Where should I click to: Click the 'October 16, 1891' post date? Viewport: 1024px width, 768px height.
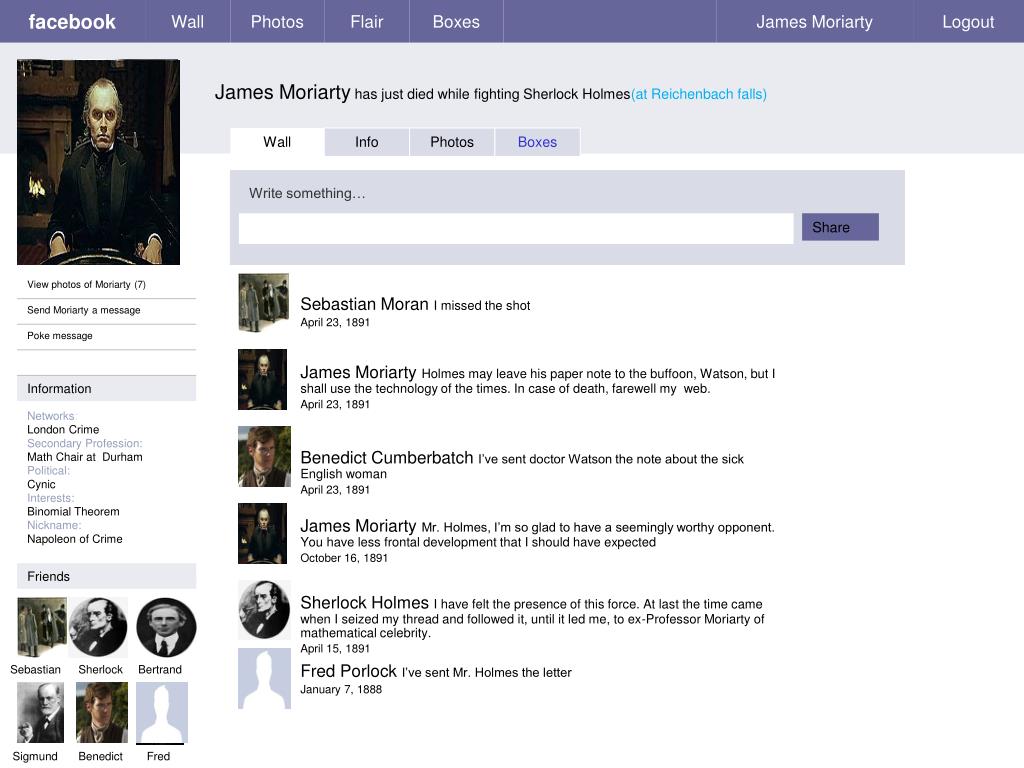coord(344,558)
